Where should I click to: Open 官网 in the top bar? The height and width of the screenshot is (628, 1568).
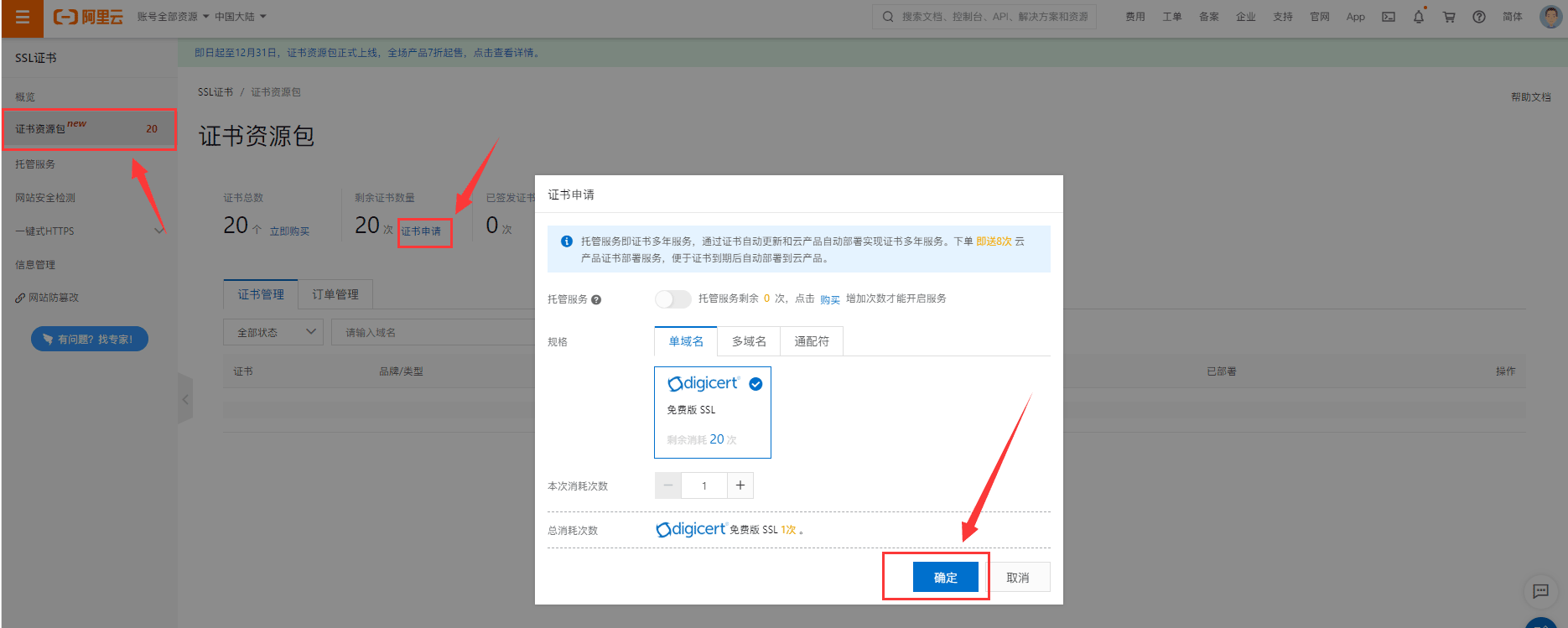pyautogui.click(x=1320, y=17)
